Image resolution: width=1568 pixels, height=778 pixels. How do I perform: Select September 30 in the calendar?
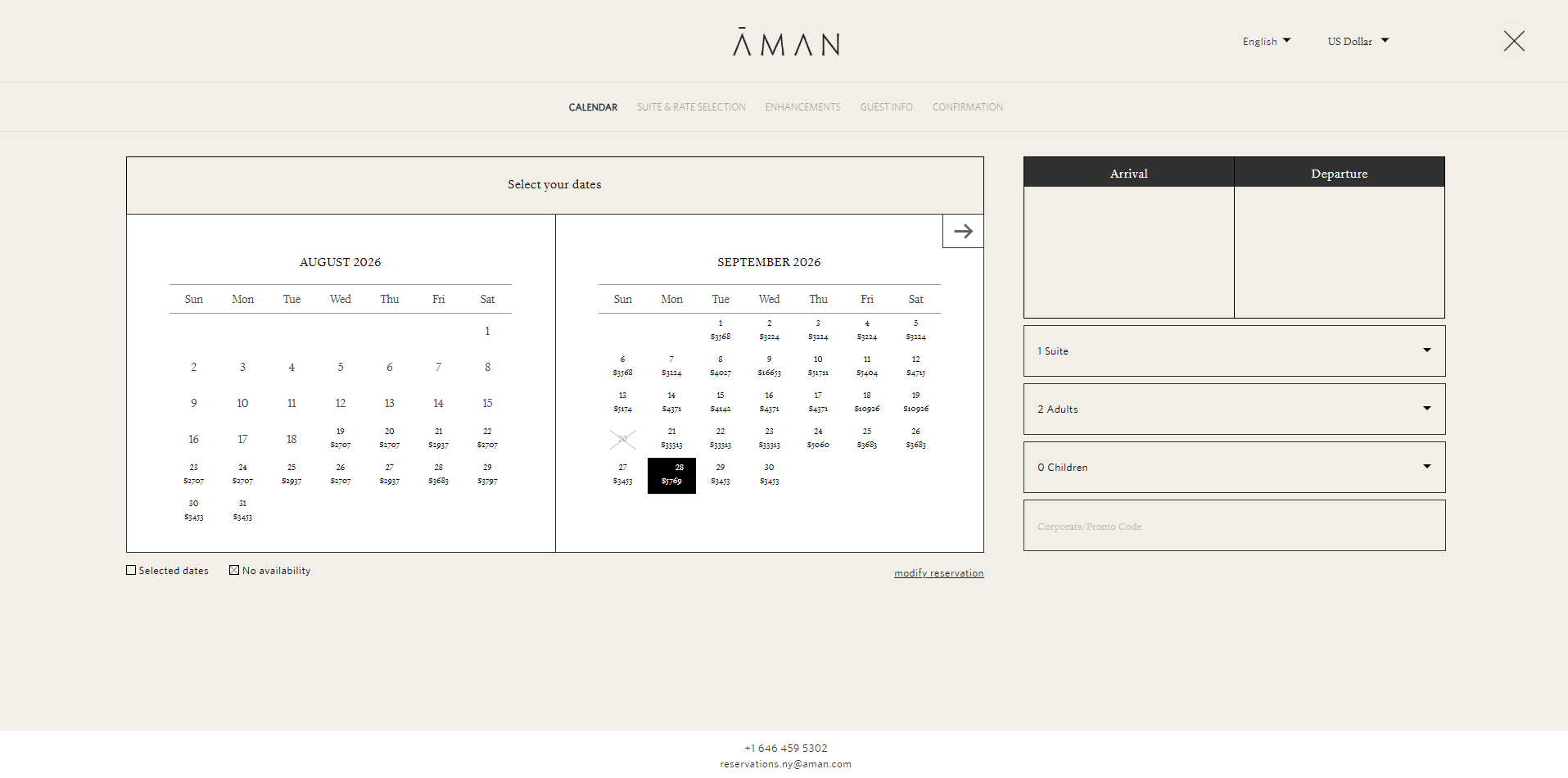click(x=769, y=474)
